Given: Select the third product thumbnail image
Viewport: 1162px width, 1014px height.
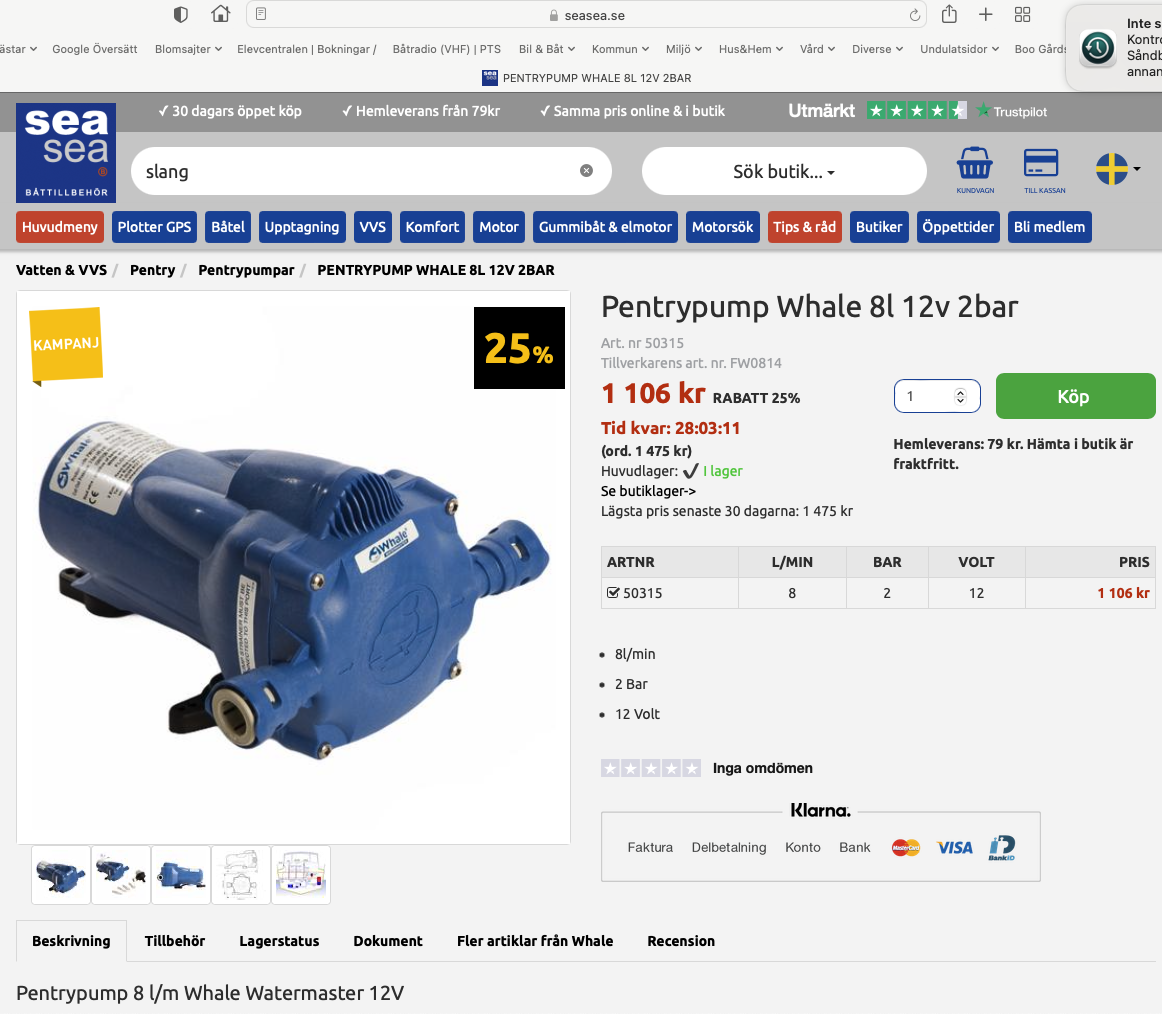Looking at the screenshot, I should 181,875.
